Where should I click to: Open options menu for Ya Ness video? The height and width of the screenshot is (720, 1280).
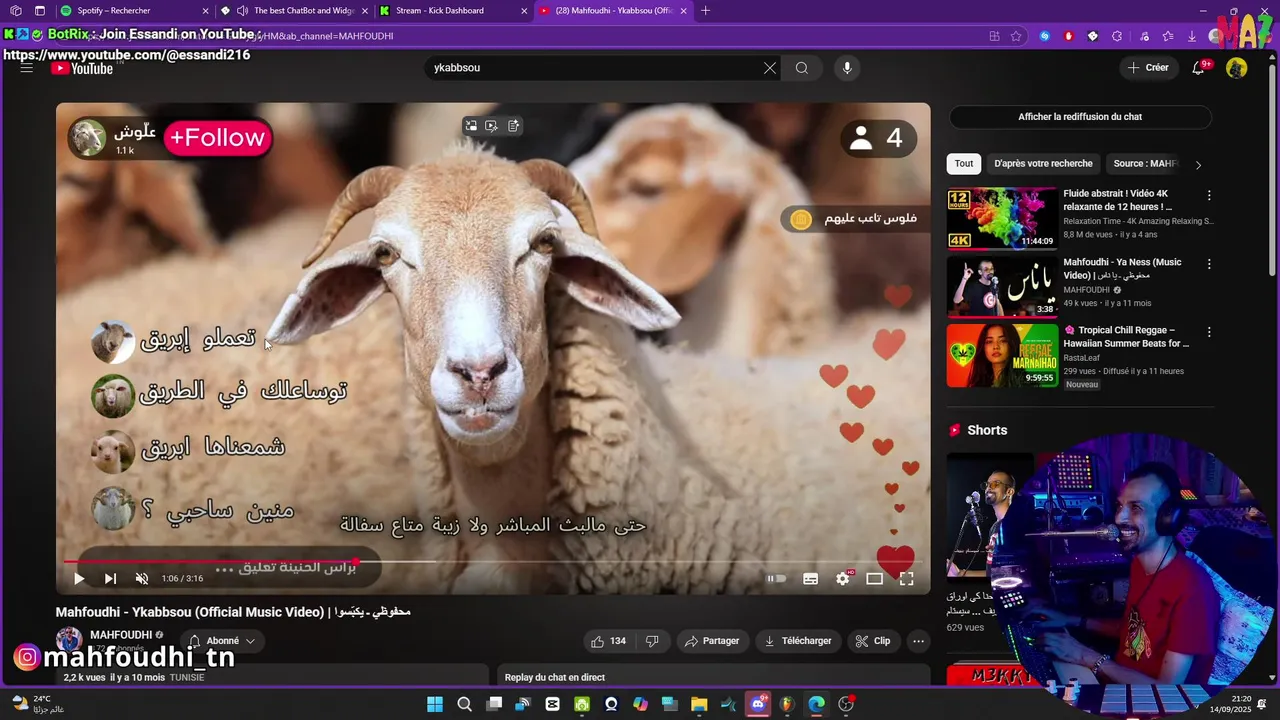click(1209, 265)
